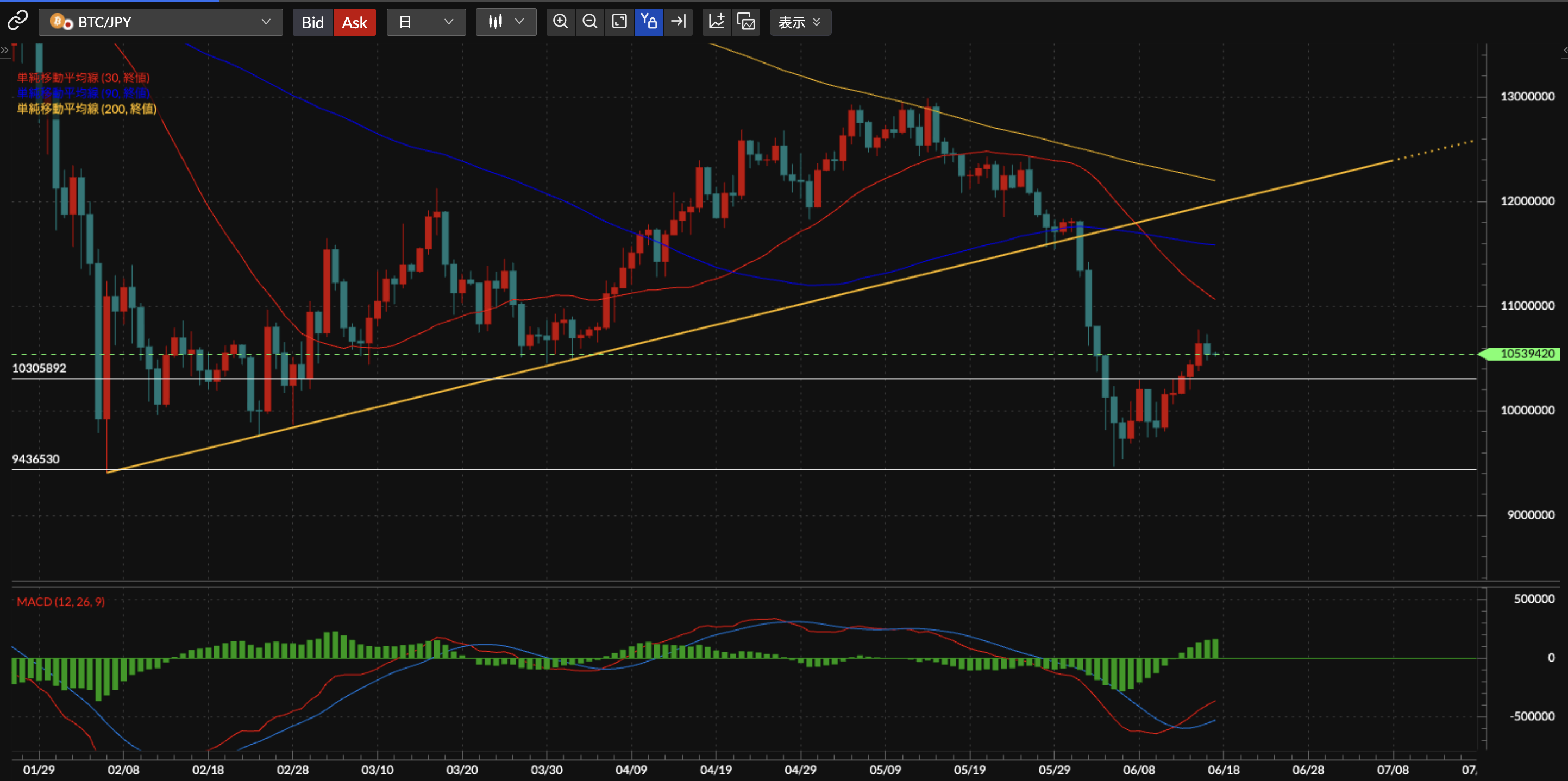1568x781 pixels.
Task: Select the horizontal line at 9436530
Action: [744, 470]
